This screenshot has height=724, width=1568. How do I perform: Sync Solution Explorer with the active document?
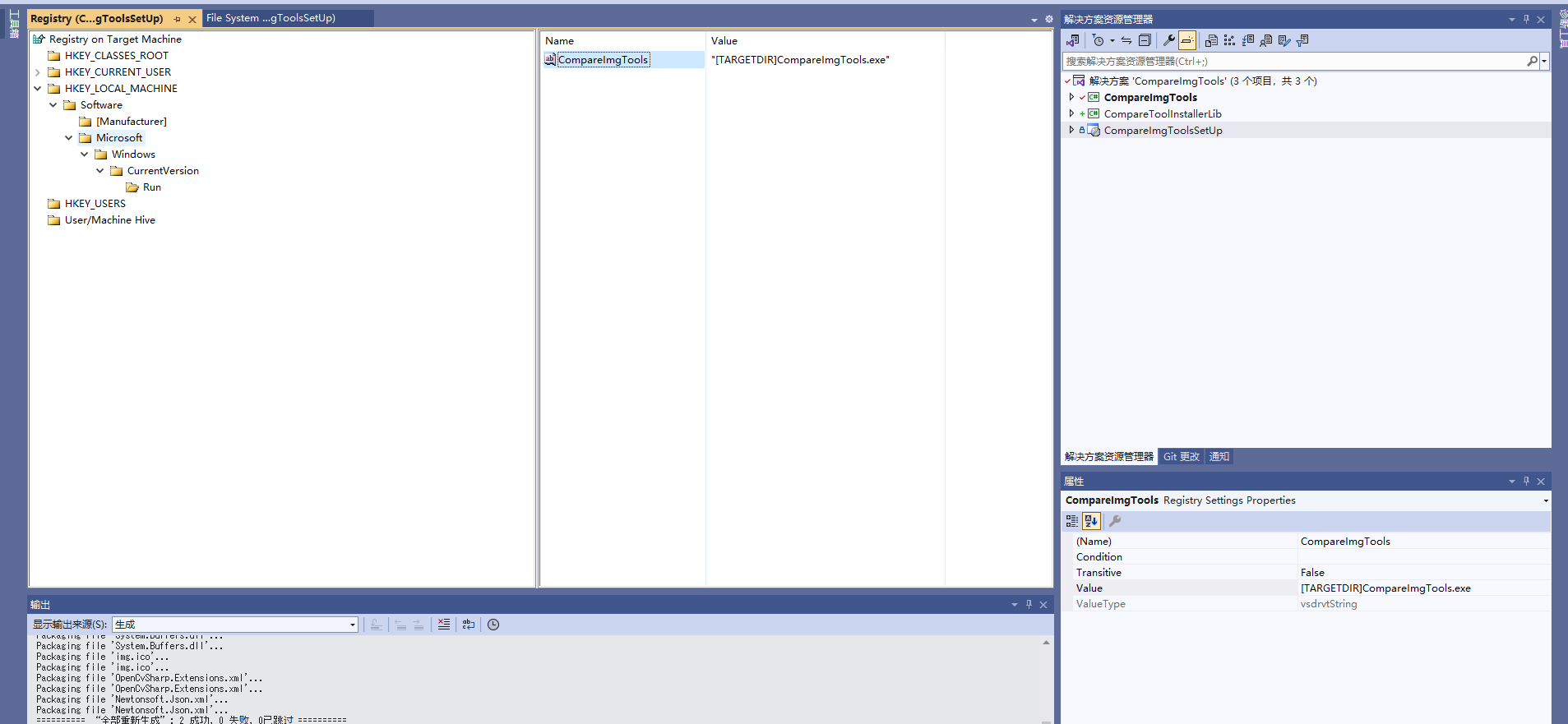pos(1126,40)
